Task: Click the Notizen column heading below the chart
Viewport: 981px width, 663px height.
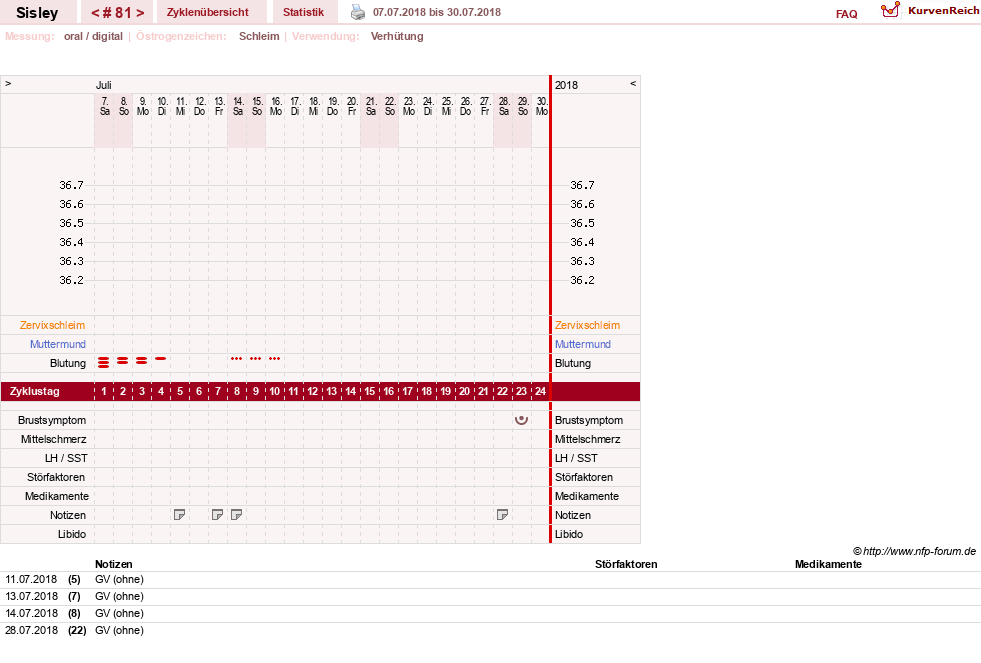Action: pos(114,564)
